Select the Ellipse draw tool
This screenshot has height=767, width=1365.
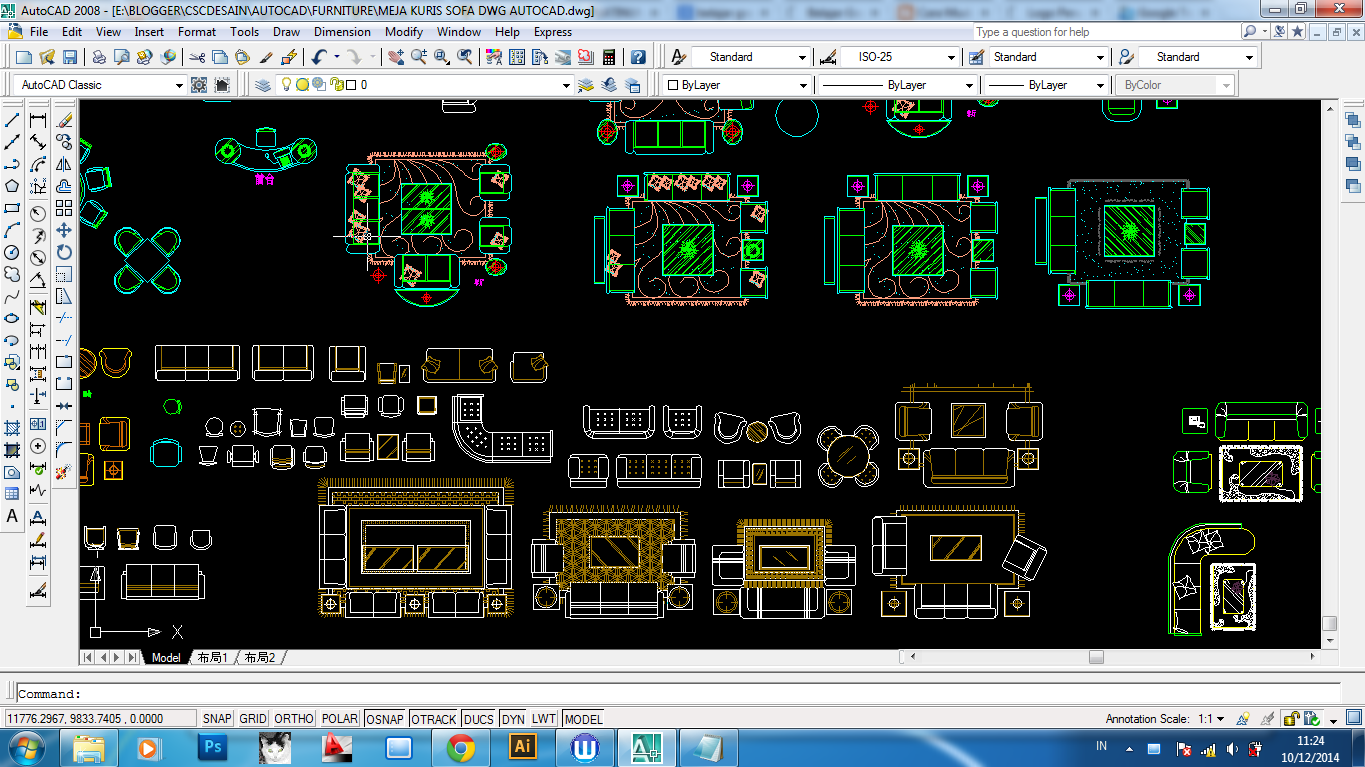(12, 318)
